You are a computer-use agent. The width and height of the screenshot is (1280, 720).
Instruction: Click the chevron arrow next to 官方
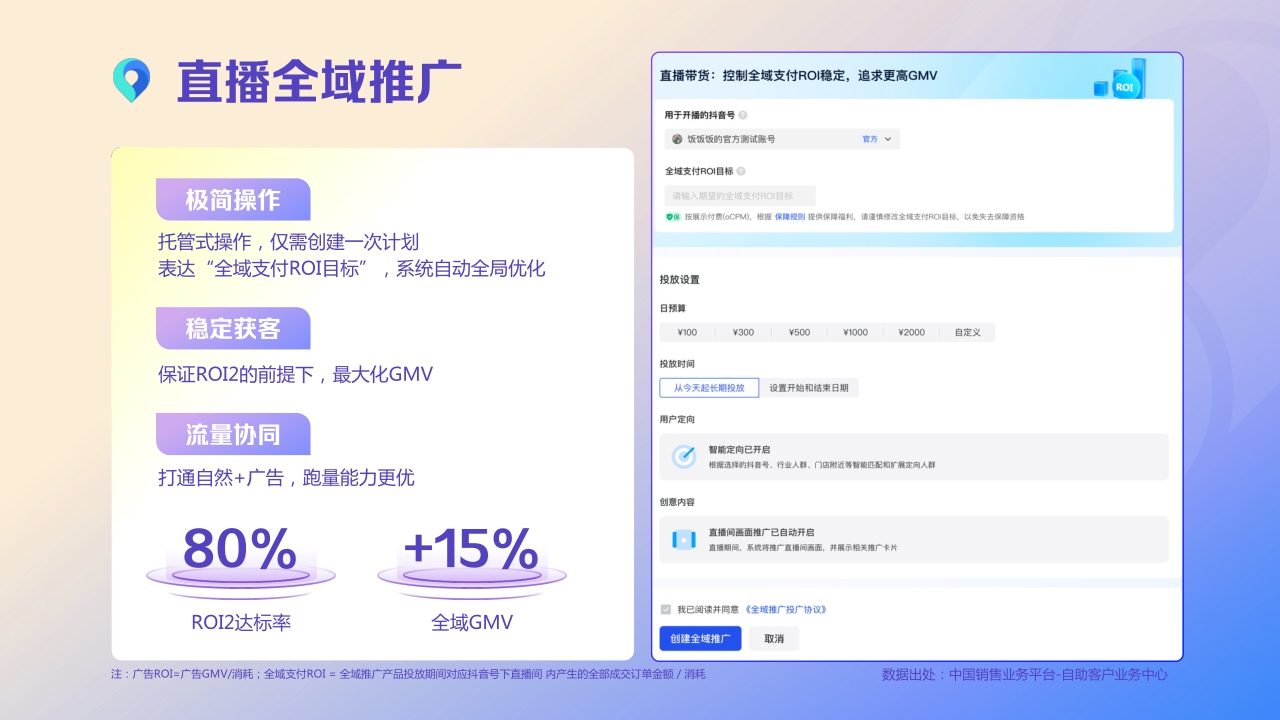887,139
